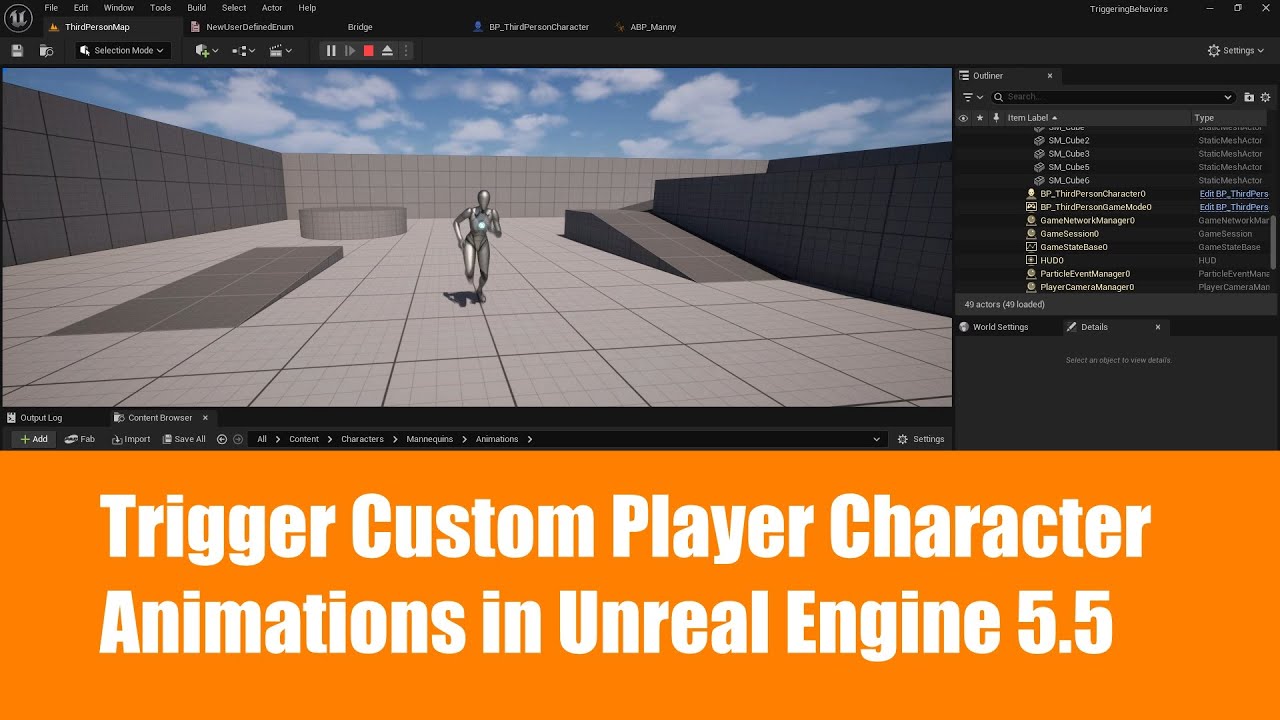This screenshot has height=720, width=1280.
Task: Open the Help menu
Action: pos(307,8)
